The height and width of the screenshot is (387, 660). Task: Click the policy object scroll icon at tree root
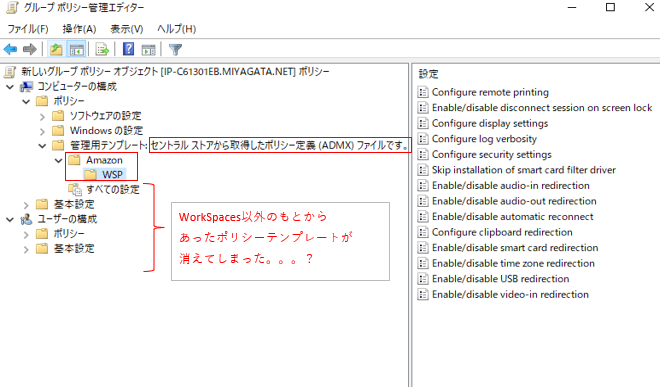point(10,72)
